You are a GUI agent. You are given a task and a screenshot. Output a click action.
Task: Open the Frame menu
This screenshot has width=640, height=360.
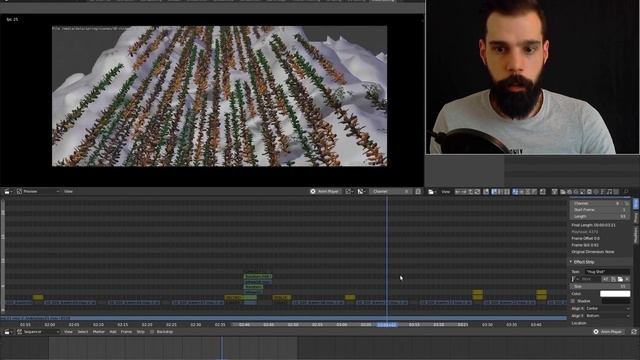point(126,332)
